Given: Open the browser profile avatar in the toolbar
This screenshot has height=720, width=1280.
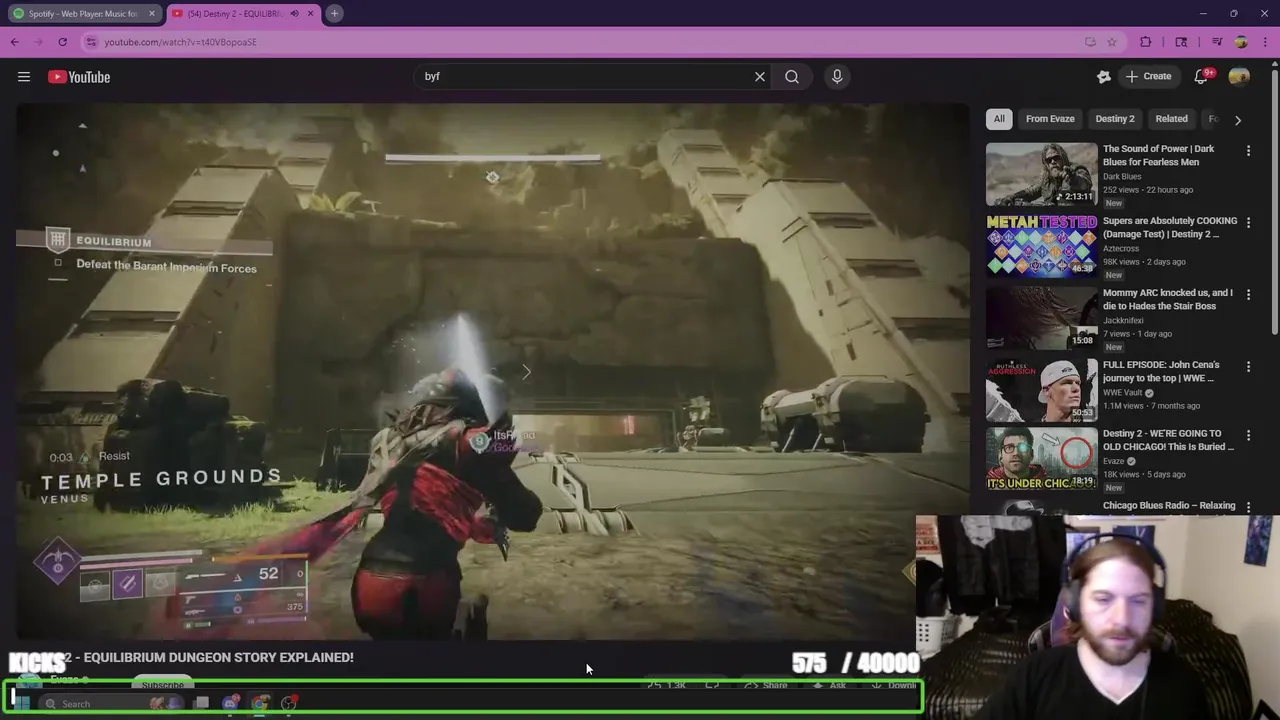Looking at the screenshot, I should (1241, 42).
